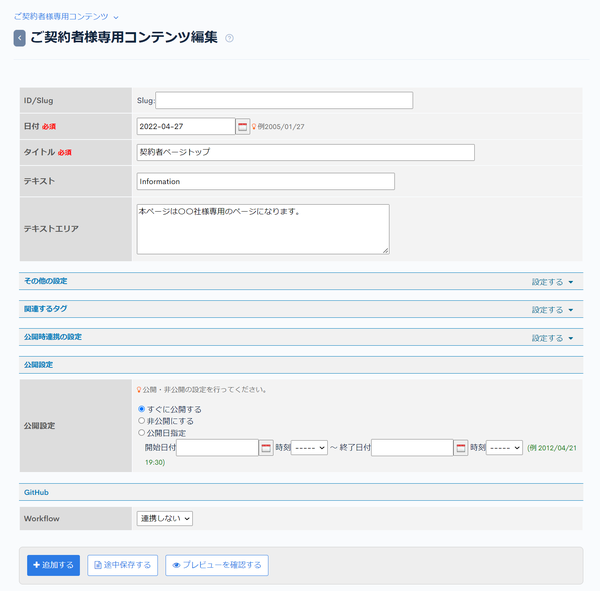The width and height of the screenshot is (600, 591).
Task: Focus the 開始日付 input field
Action: tap(217, 448)
